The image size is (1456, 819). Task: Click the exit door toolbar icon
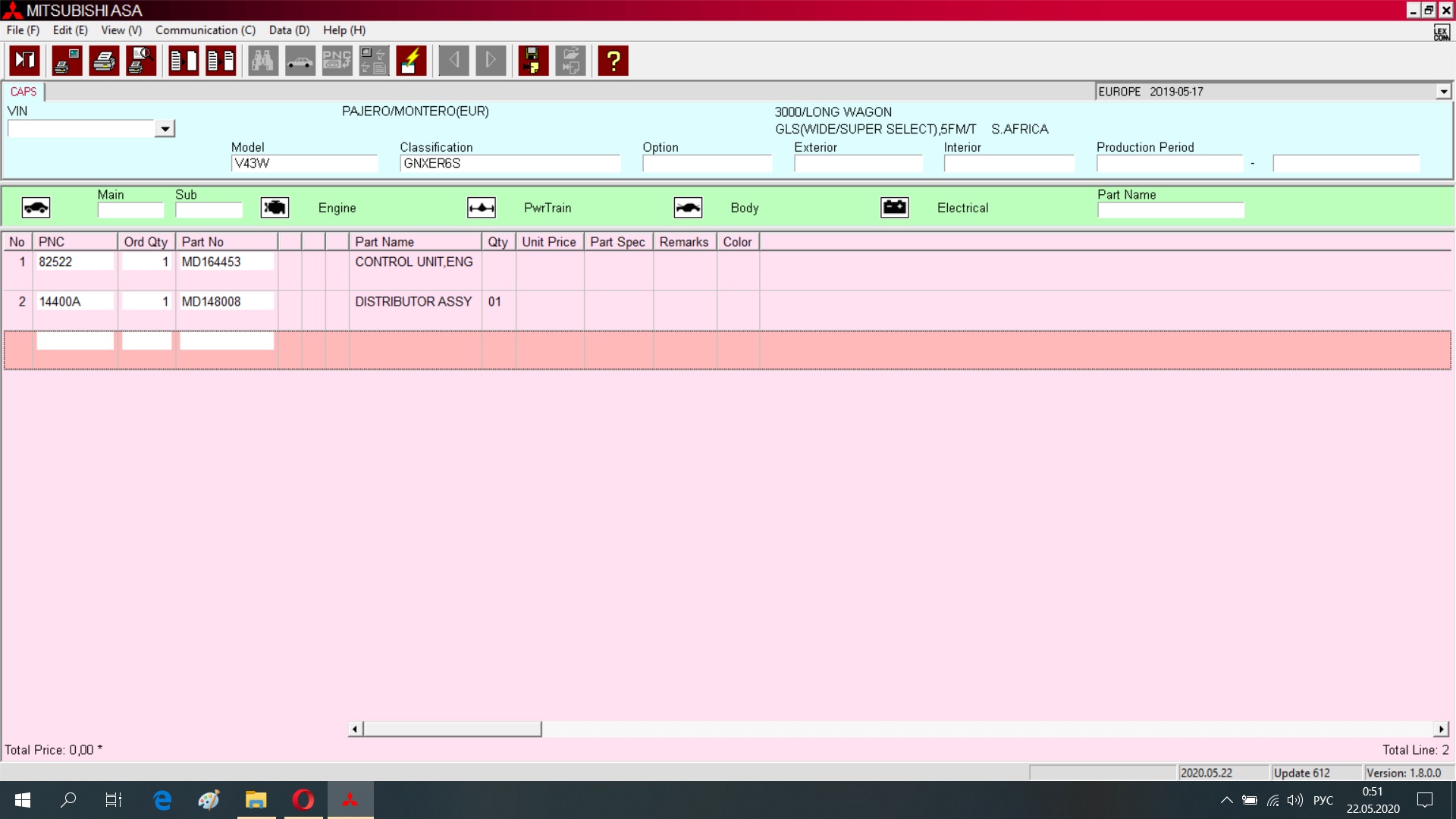25,61
